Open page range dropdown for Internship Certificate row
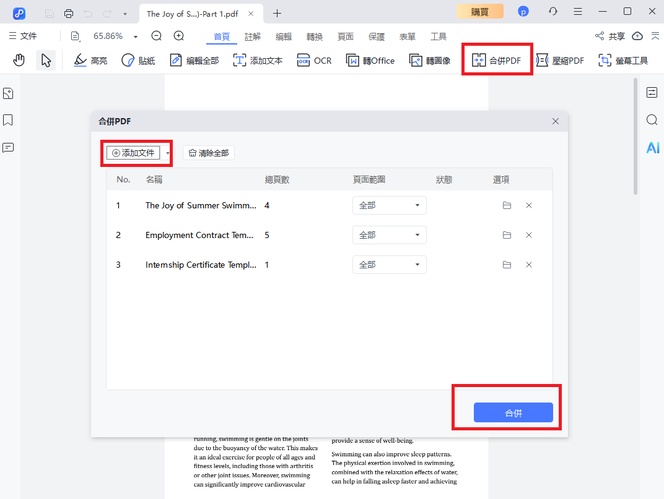 coord(389,265)
